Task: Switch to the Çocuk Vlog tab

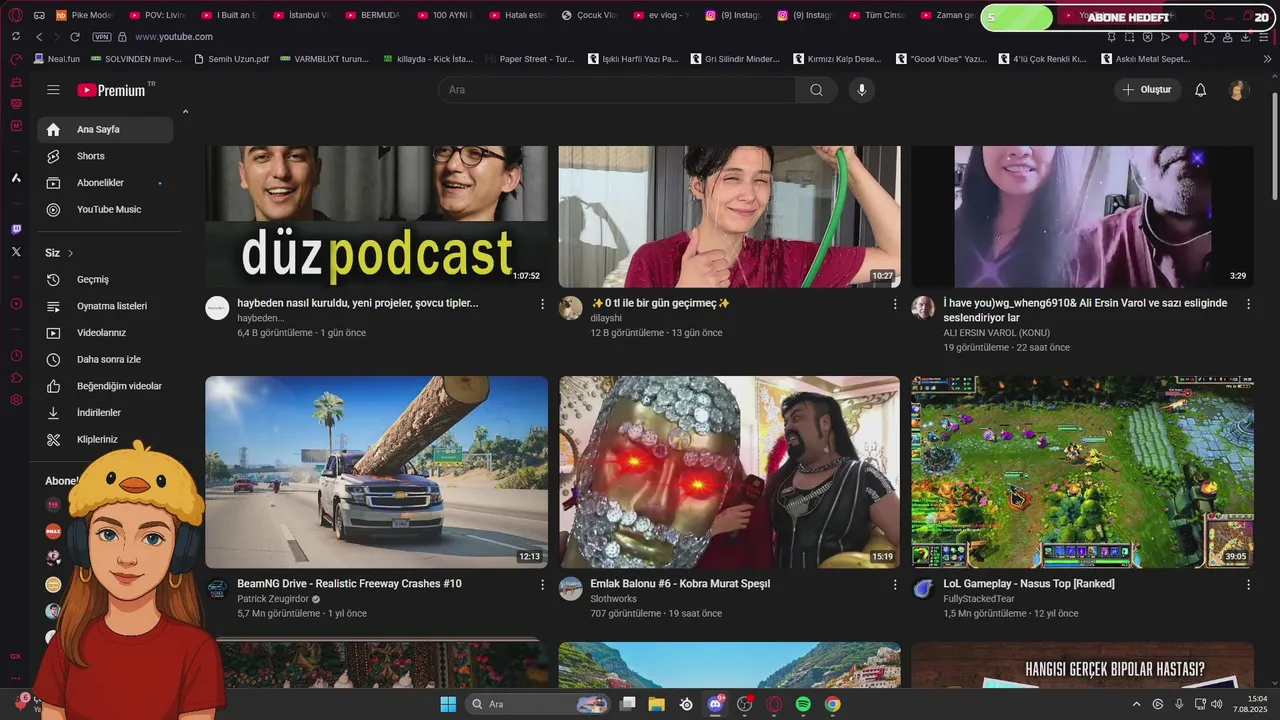Action: click(x=588, y=15)
